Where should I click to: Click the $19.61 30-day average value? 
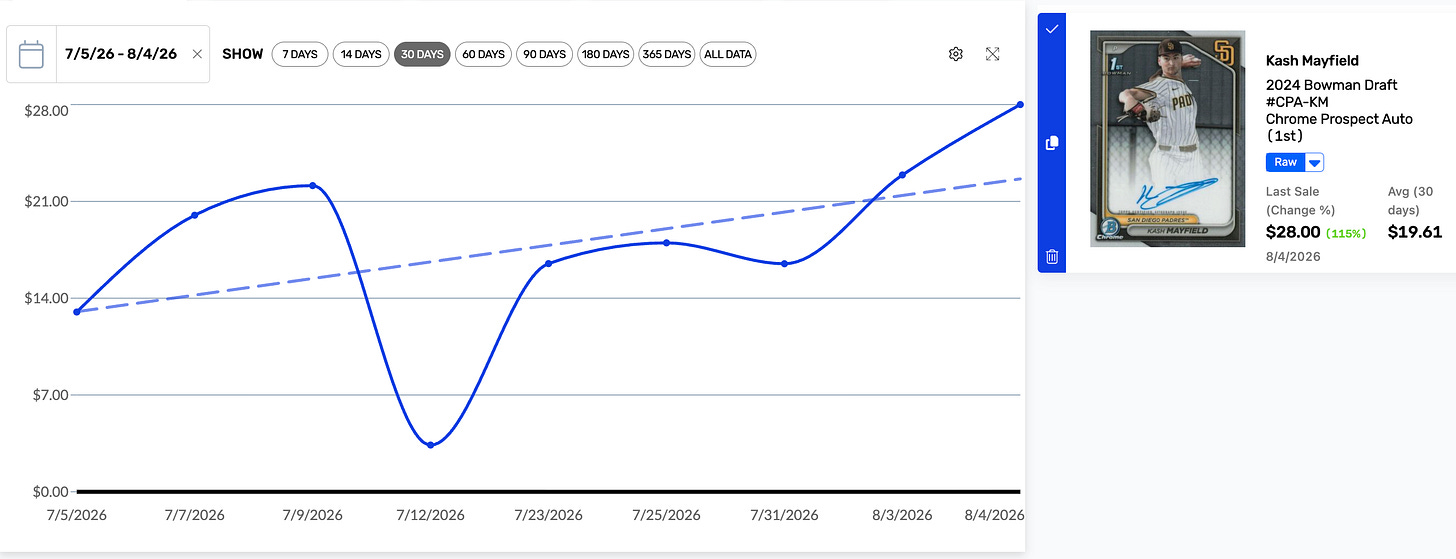[x=1415, y=232]
